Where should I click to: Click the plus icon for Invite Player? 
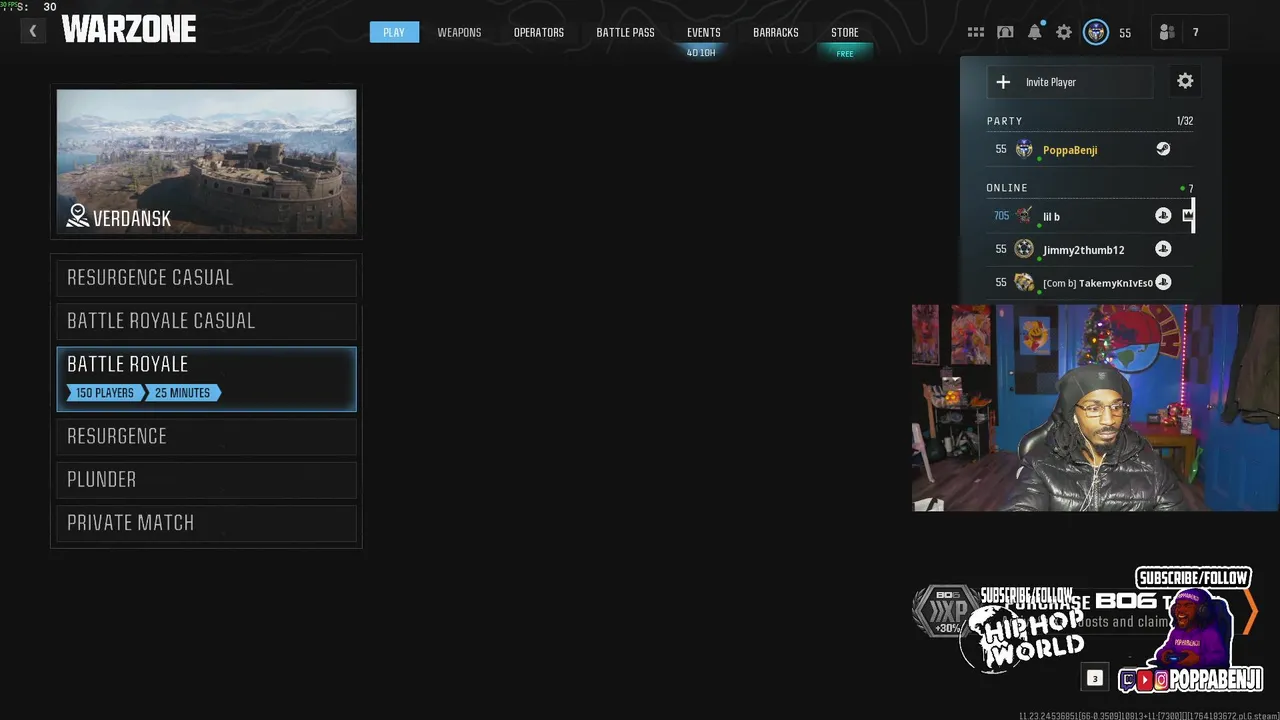point(1003,82)
